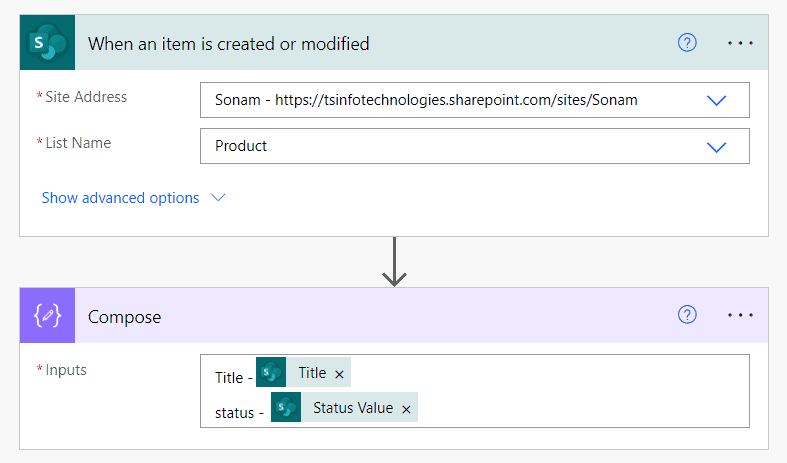Click the trigger title 'When an item is created or modified'
The image size is (787, 463).
click(229, 43)
